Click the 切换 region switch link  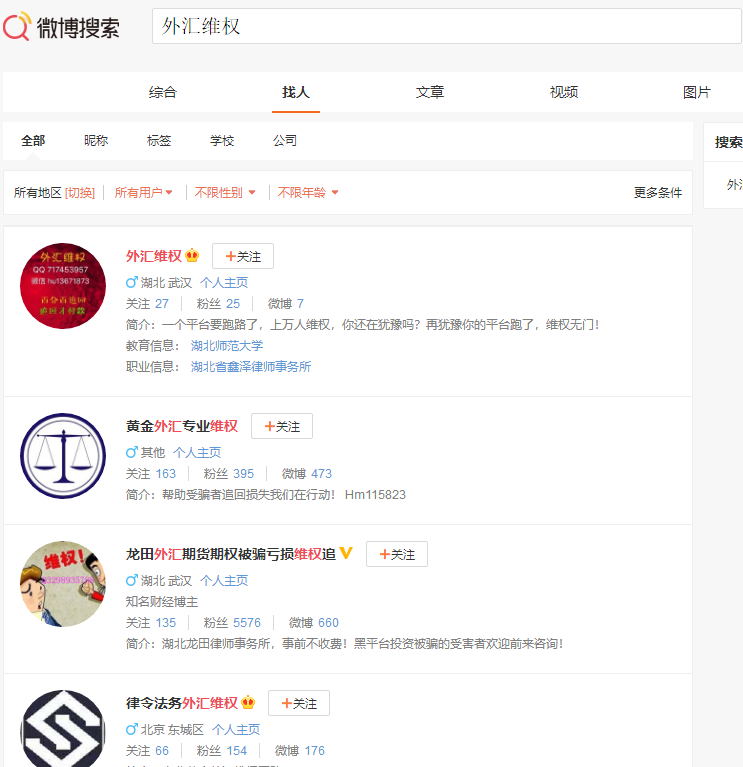tap(80, 193)
